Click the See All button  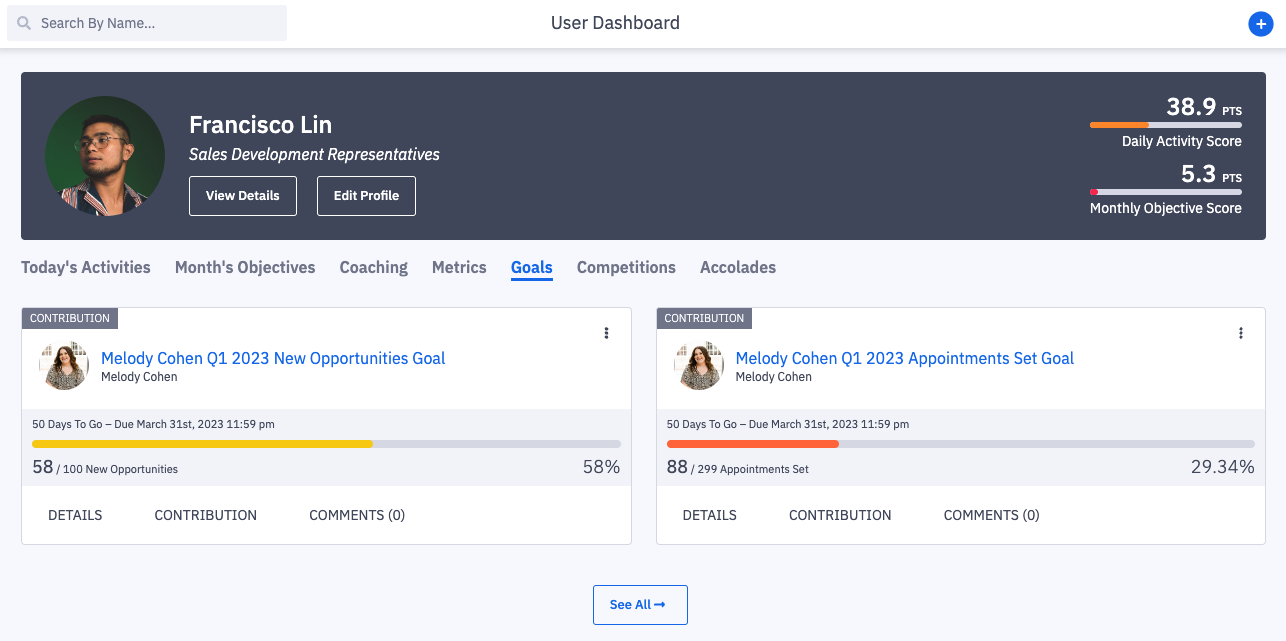coord(640,605)
